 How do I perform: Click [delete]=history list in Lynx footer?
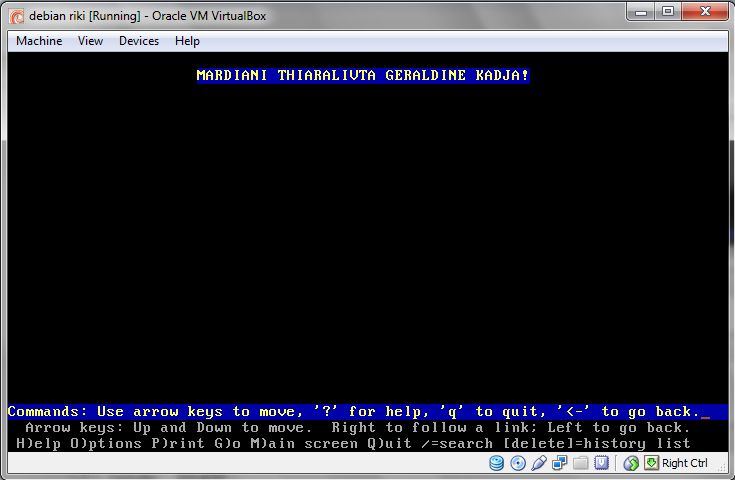point(597,443)
